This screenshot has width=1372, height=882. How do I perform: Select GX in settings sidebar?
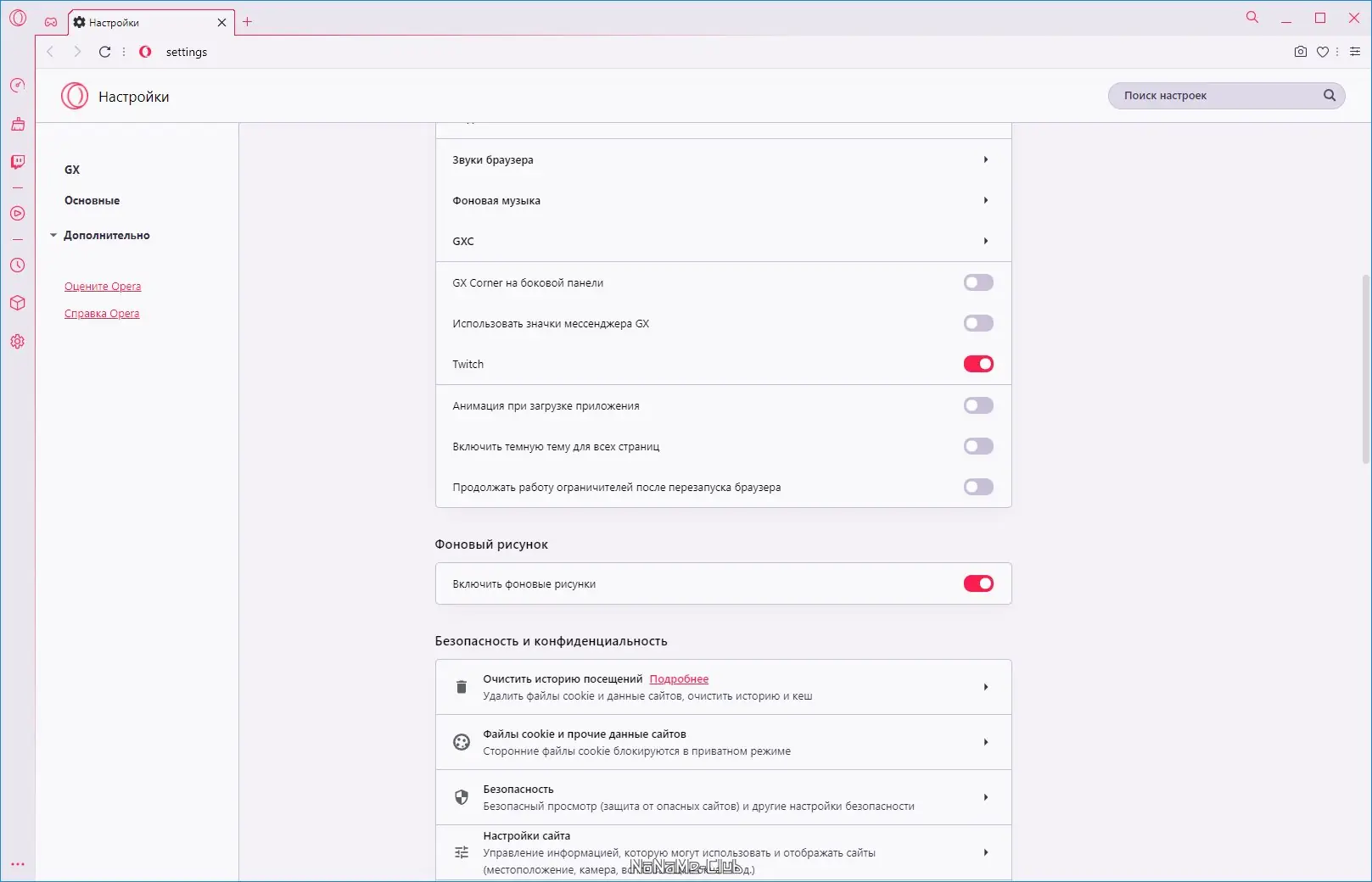pos(72,170)
